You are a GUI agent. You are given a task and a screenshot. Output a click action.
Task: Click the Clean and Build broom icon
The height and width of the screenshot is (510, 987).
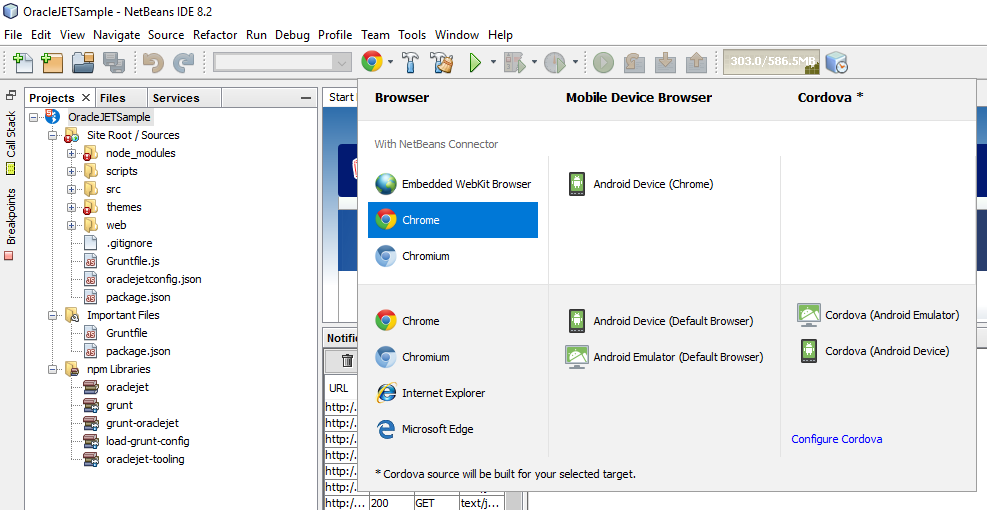(x=443, y=62)
